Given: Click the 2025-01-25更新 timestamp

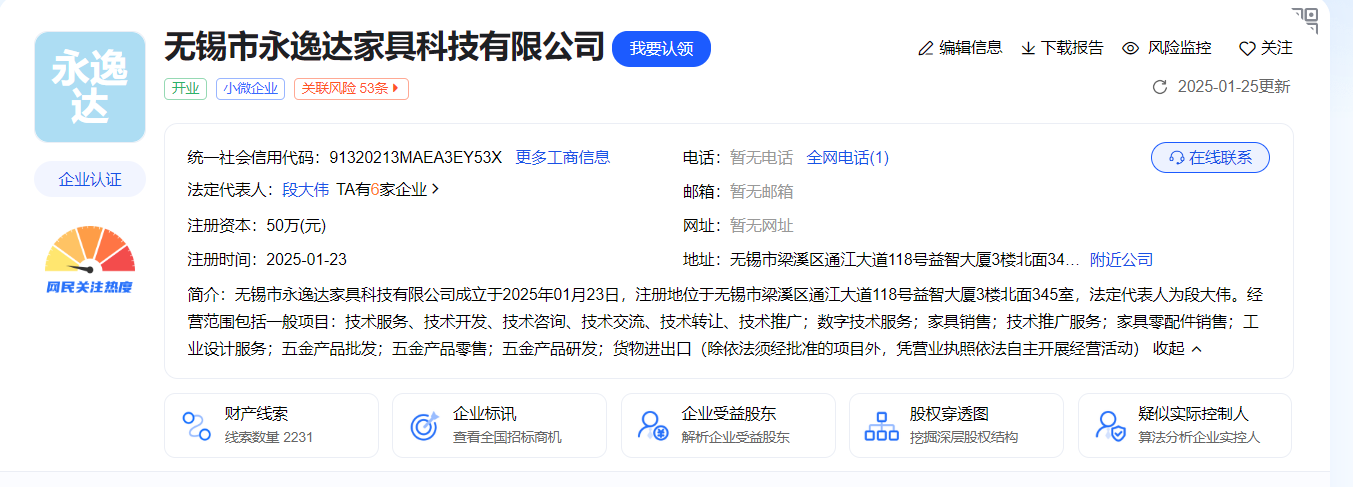Looking at the screenshot, I should click(1234, 87).
